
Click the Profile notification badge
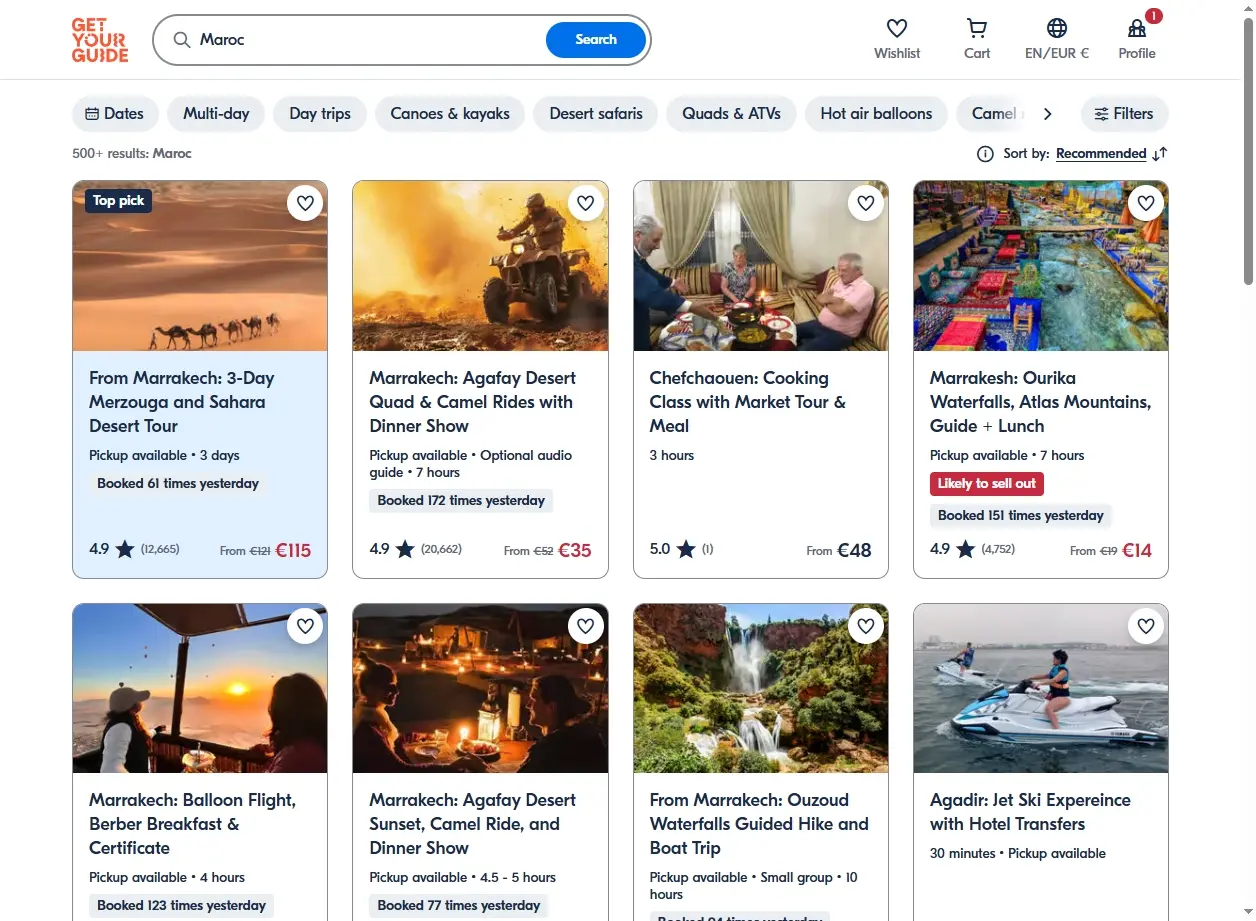1154,16
